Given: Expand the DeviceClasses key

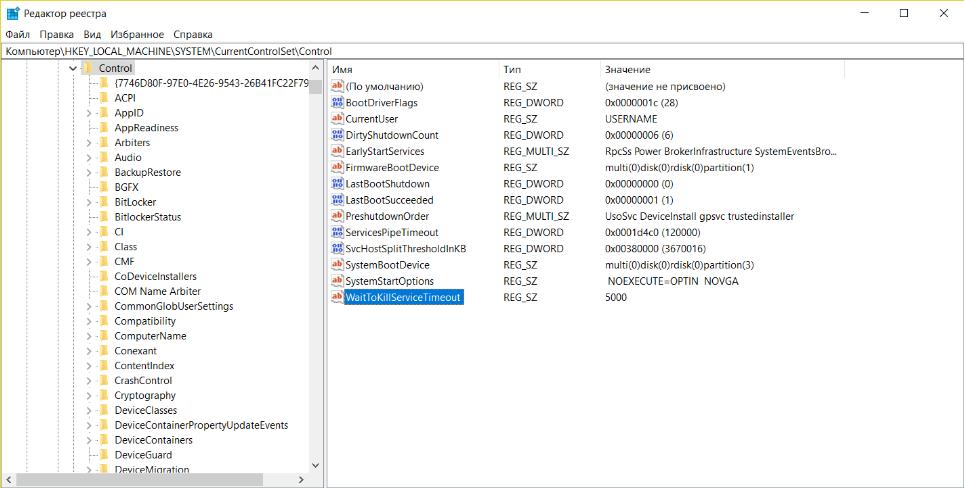Looking at the screenshot, I should [x=89, y=410].
